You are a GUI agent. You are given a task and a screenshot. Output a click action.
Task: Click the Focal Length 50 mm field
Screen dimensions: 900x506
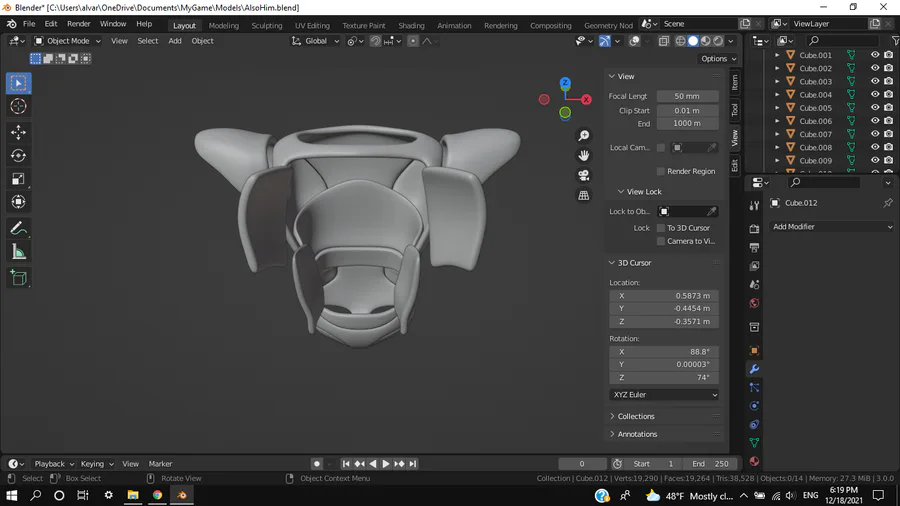pos(687,96)
